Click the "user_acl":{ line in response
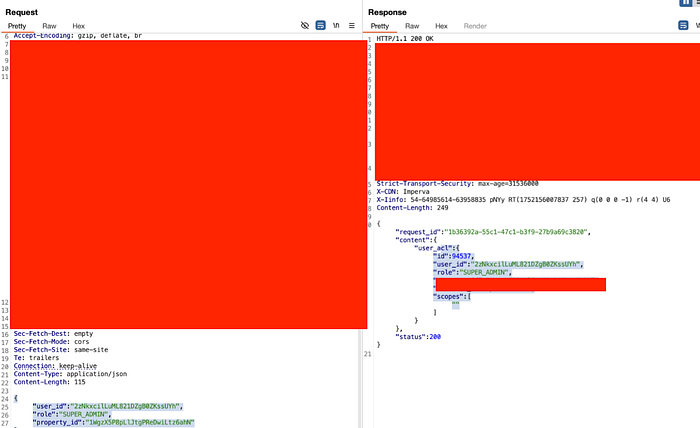The height and width of the screenshot is (428, 700). click(437, 248)
